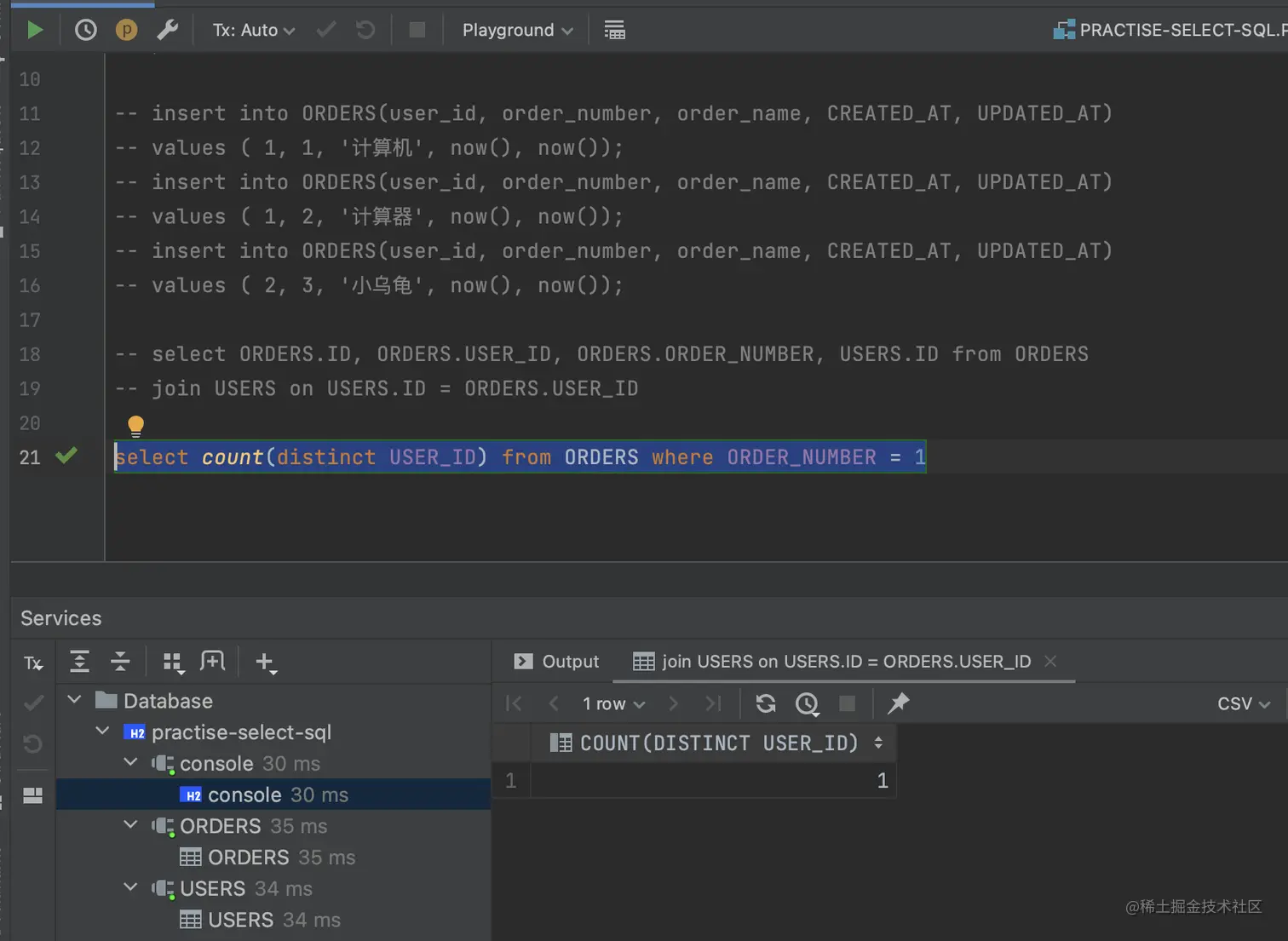Open console settings wrench icon
Viewport: 1288px width, 941px height.
click(x=167, y=30)
